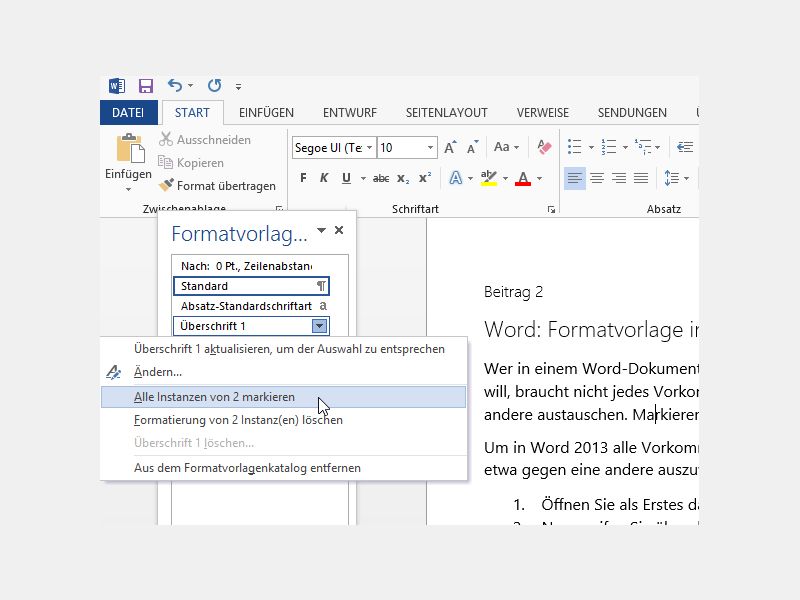The width and height of the screenshot is (800, 600).
Task: Open the Customize Quick Access Toolbar menu
Action: (238, 87)
